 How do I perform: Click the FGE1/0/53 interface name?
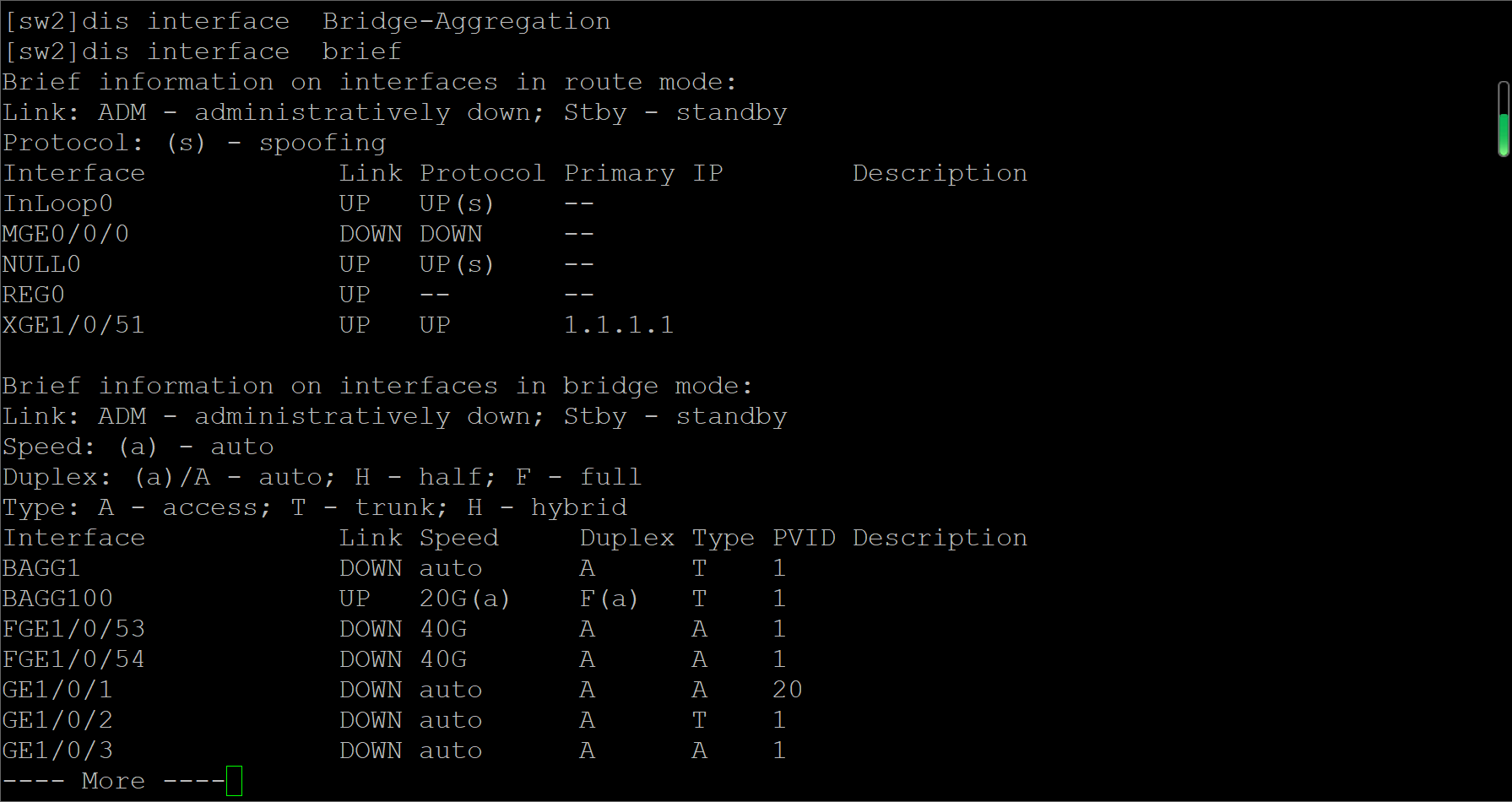pyautogui.click(x=73, y=629)
